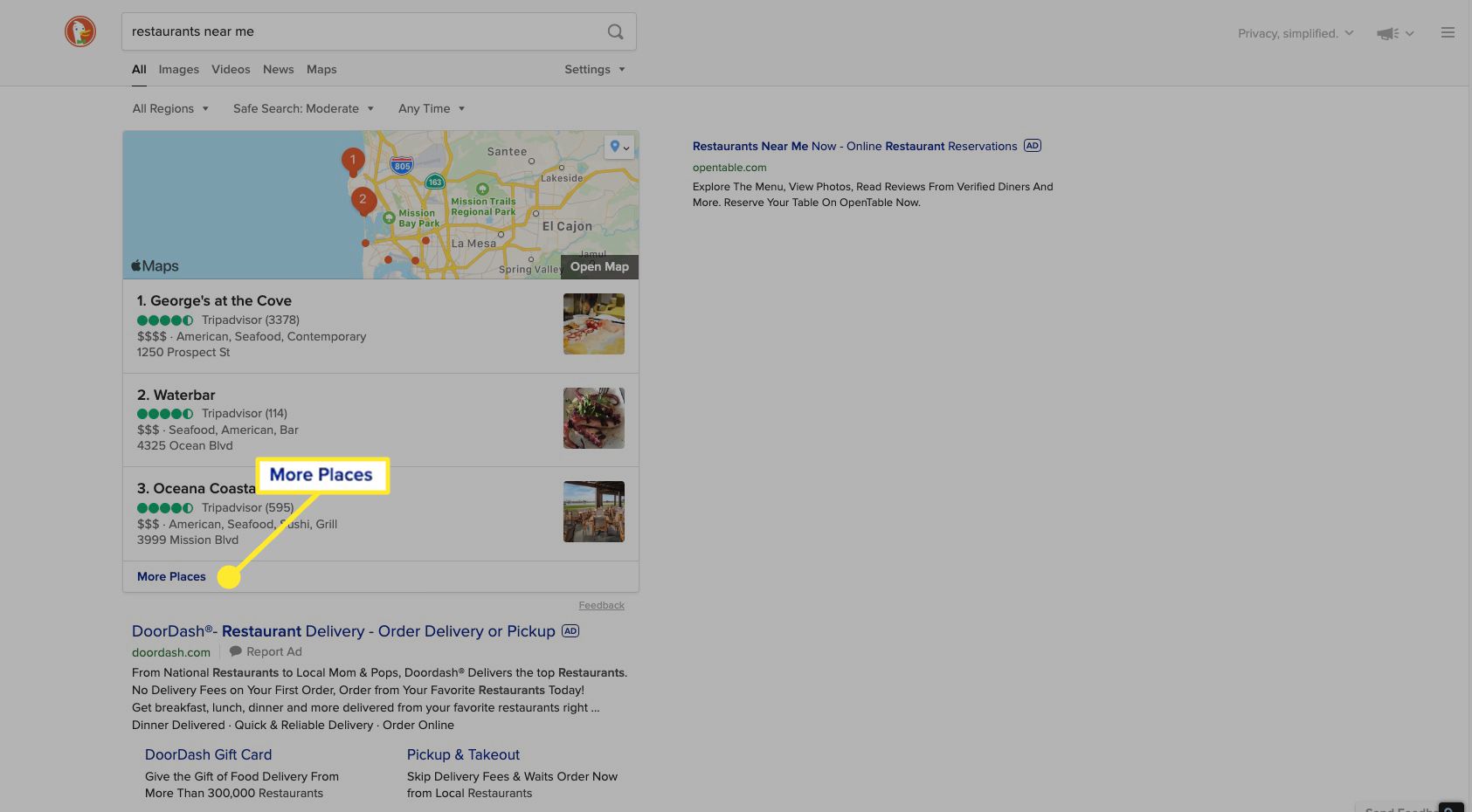Click the Report Ad speech bubble icon

235,651
